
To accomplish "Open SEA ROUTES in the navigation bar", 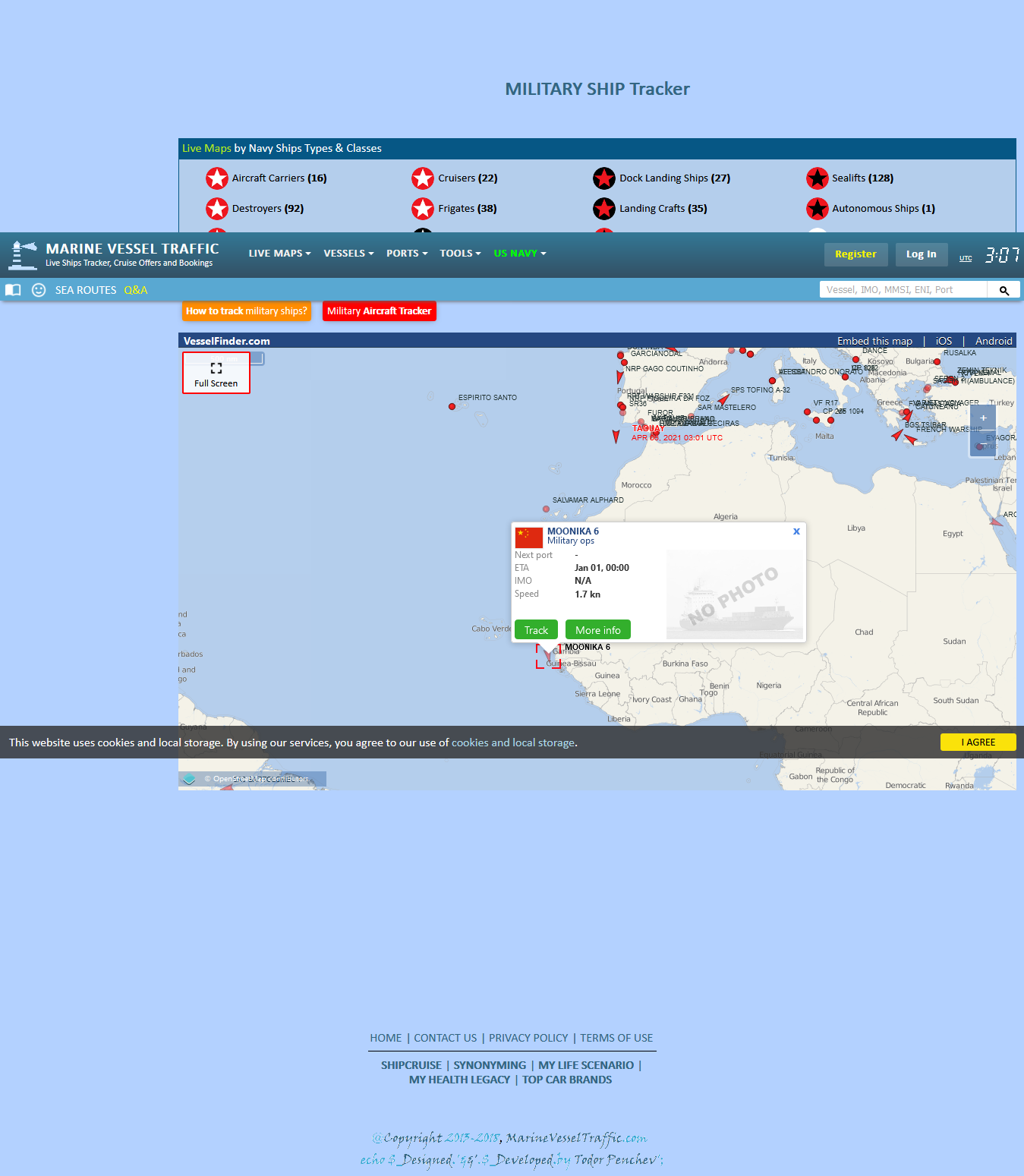I will [x=86, y=290].
